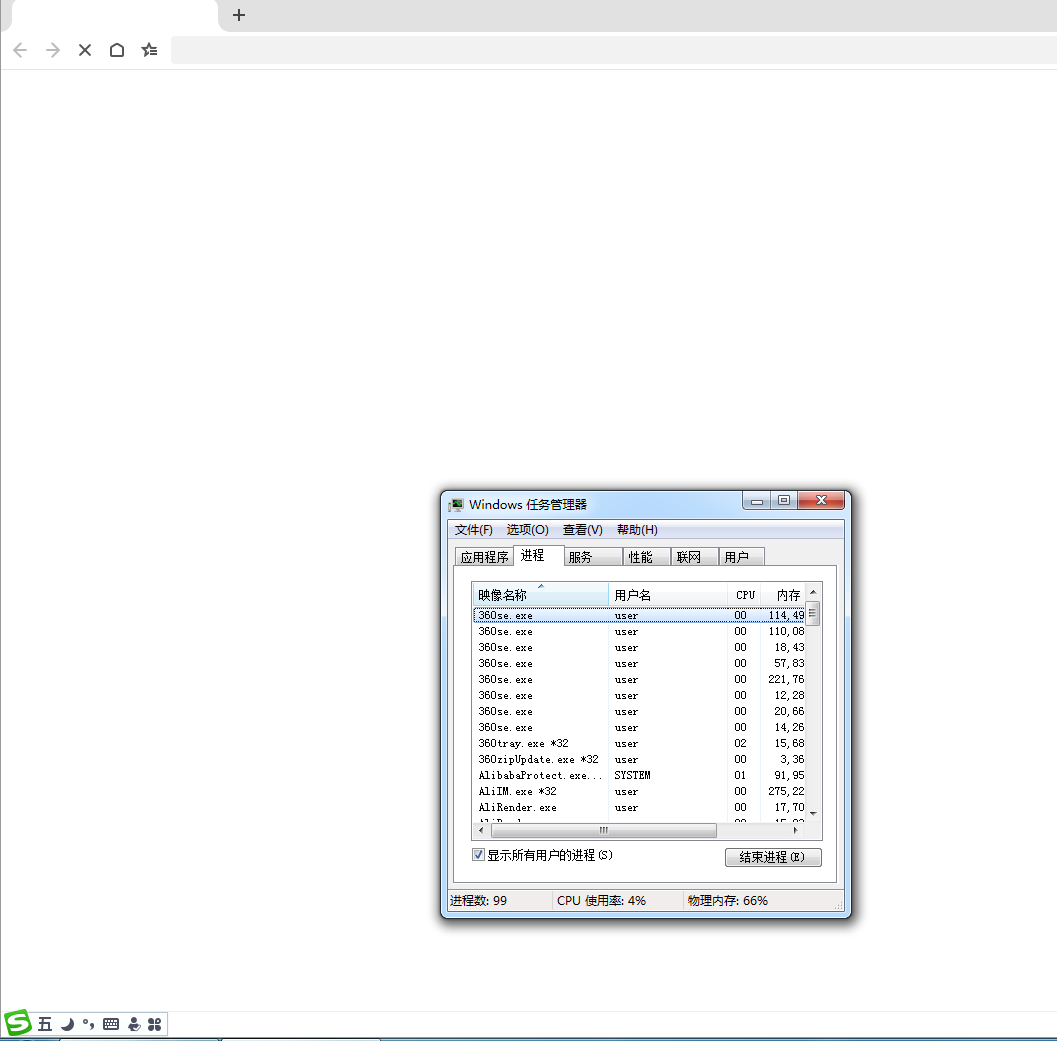Open a new tab with the plus icon
This screenshot has width=1057, height=1041.
pos(239,15)
